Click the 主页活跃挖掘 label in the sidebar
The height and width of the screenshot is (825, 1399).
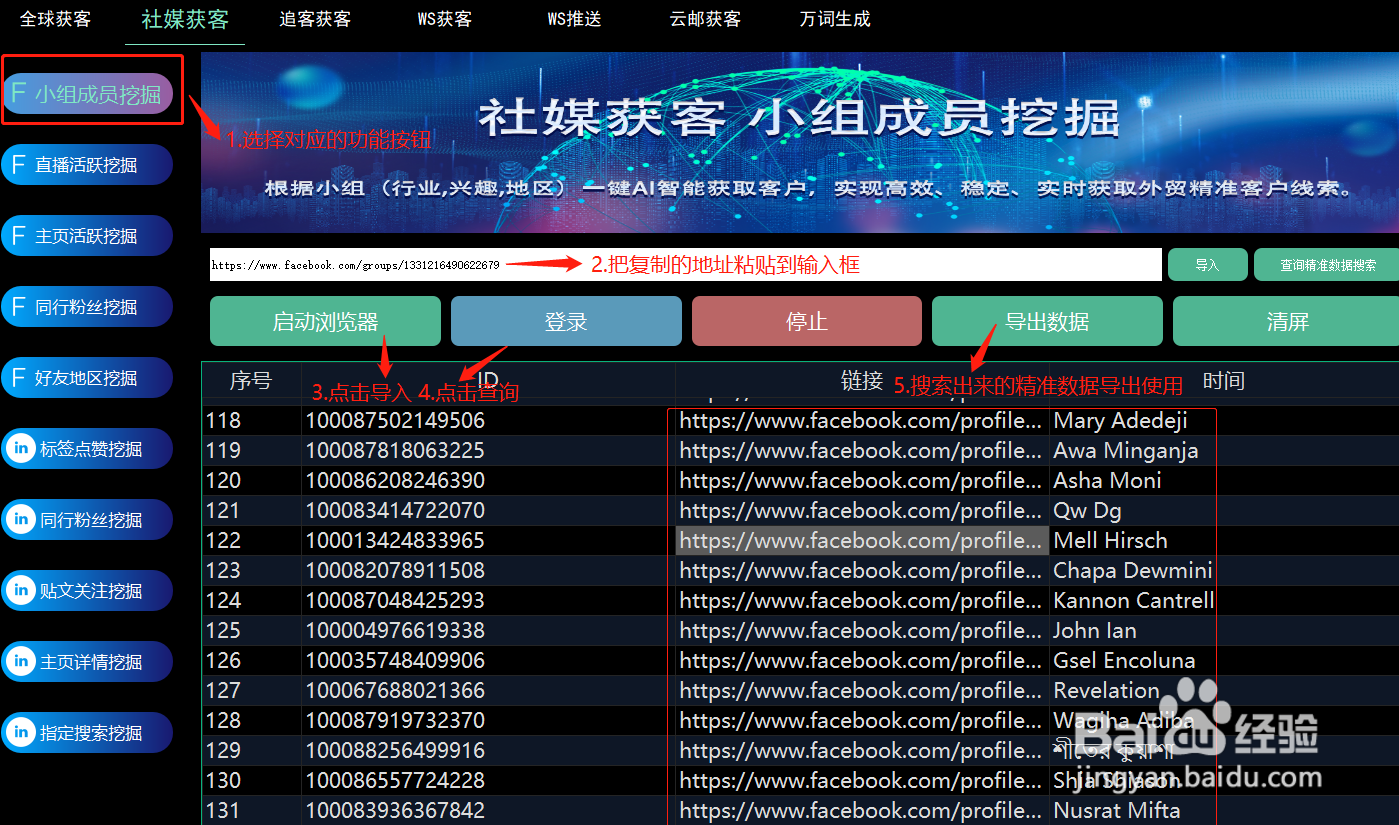point(87,237)
